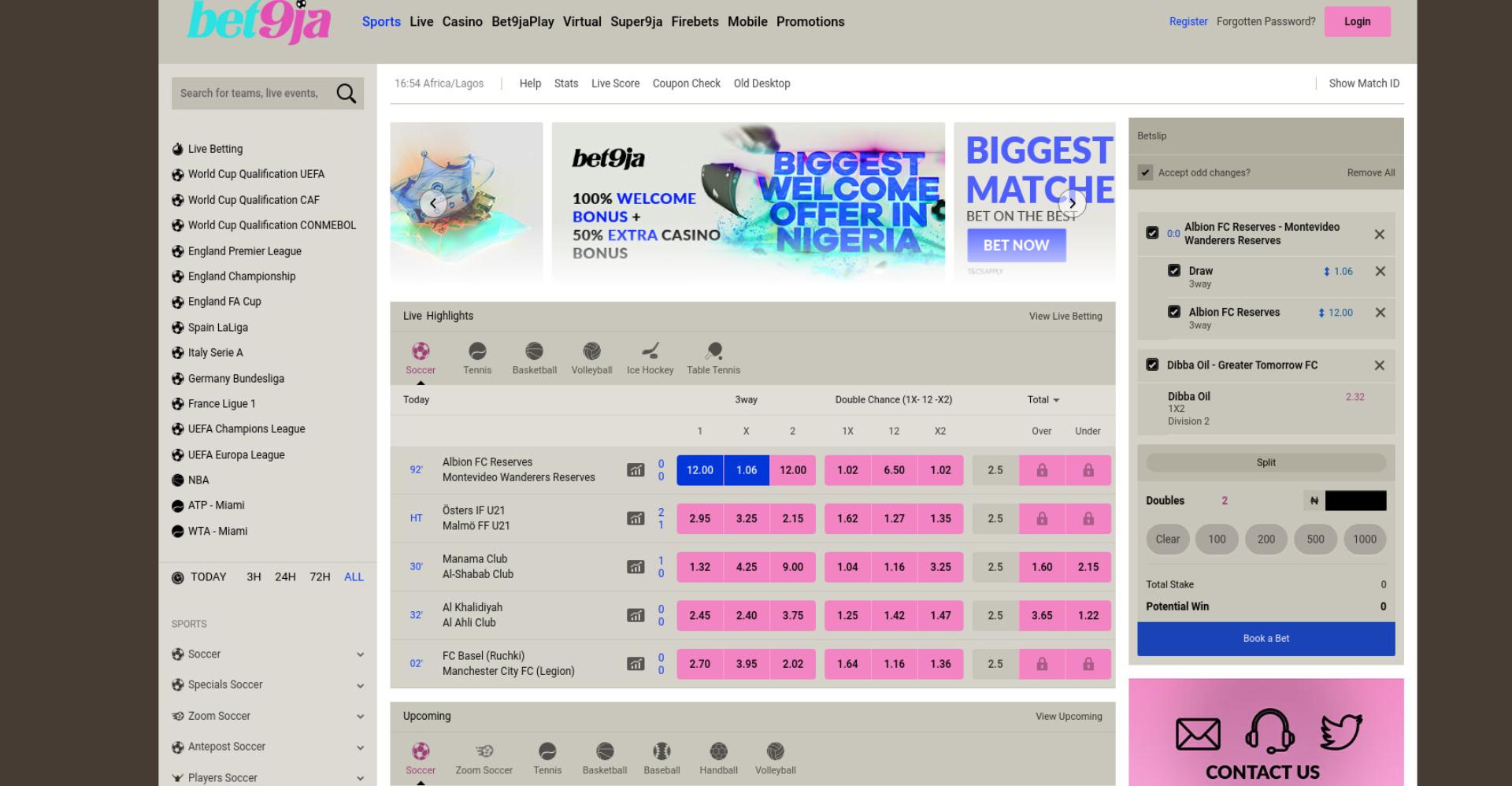Click the Doubles stake input field

coord(1355,501)
